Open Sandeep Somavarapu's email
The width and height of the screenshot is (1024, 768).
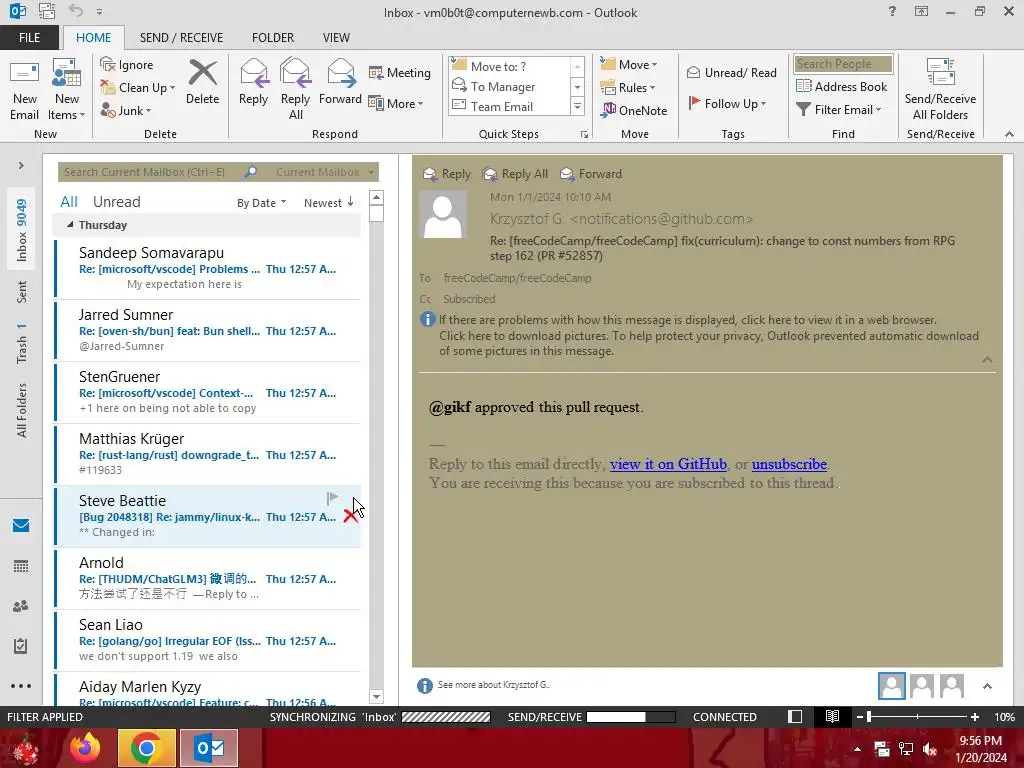tap(208, 268)
